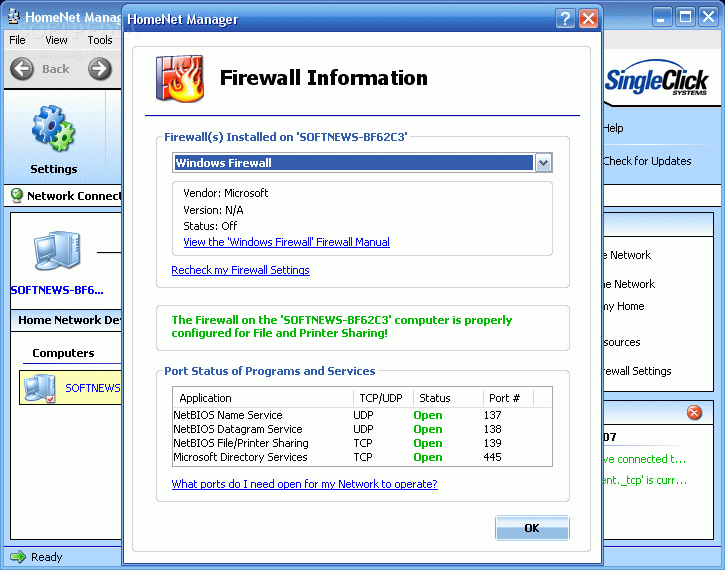Click the HomeNet Manager title bar app icon
This screenshot has width=725, height=570.
[x=14, y=17]
